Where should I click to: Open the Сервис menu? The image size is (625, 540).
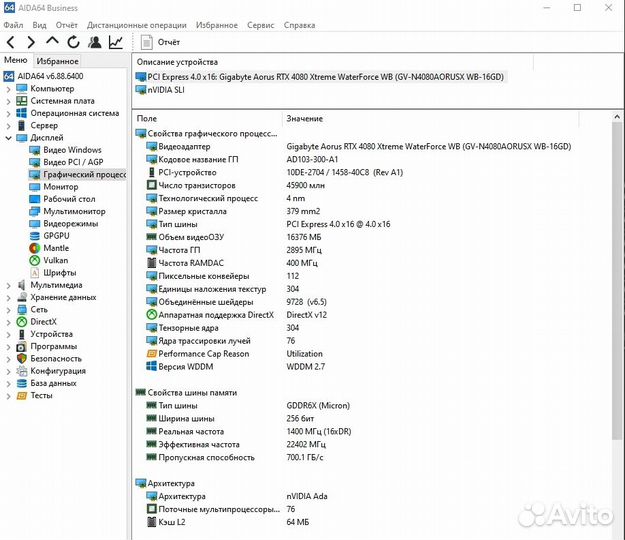coord(260,25)
